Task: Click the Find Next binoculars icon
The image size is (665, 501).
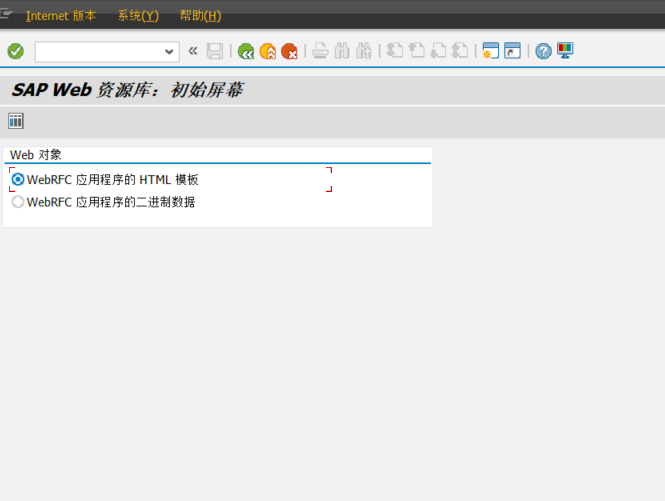Action: [x=364, y=51]
